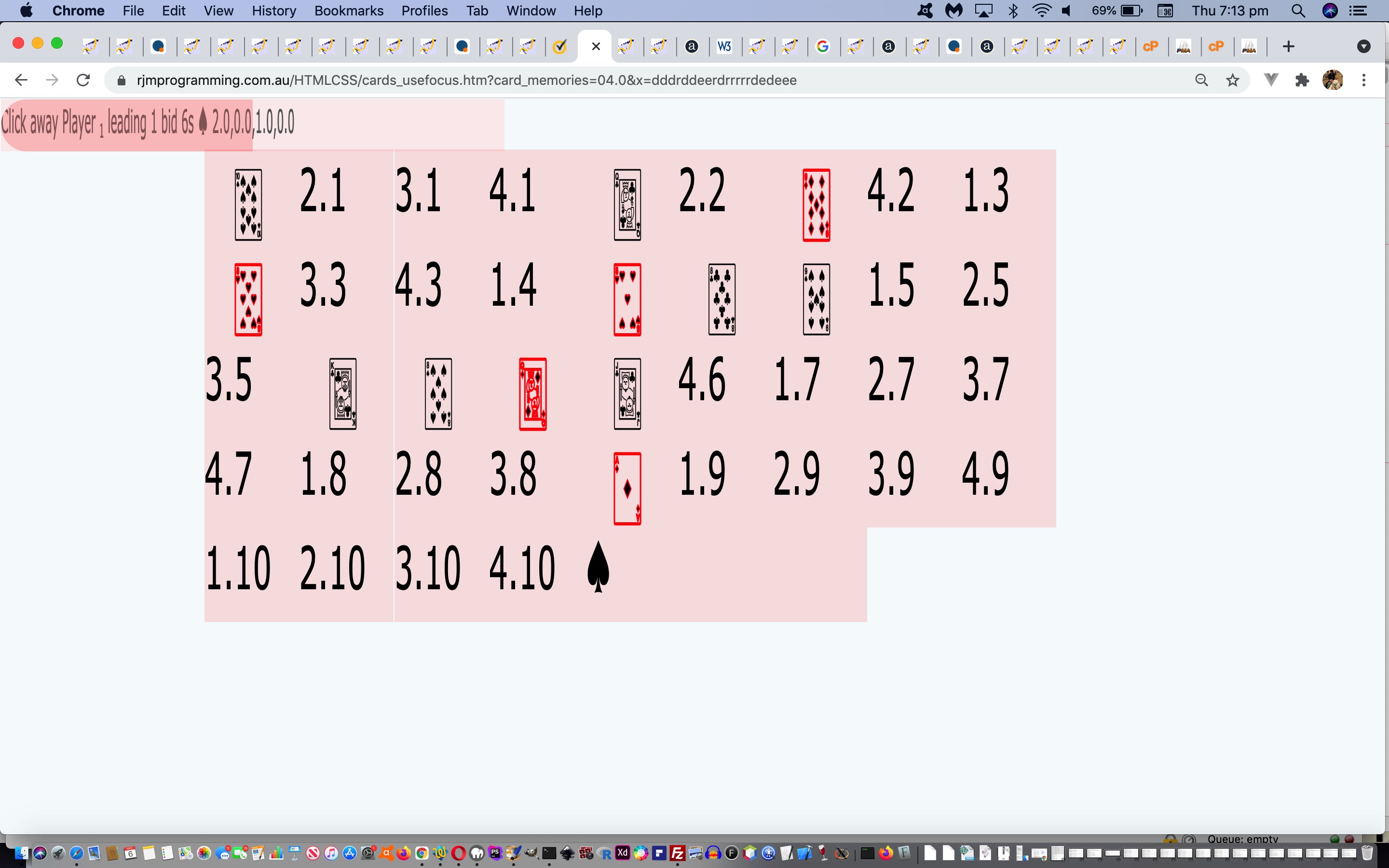Screen dimensions: 1389x868
Task: Click the address bar URL
Action: 467,81
